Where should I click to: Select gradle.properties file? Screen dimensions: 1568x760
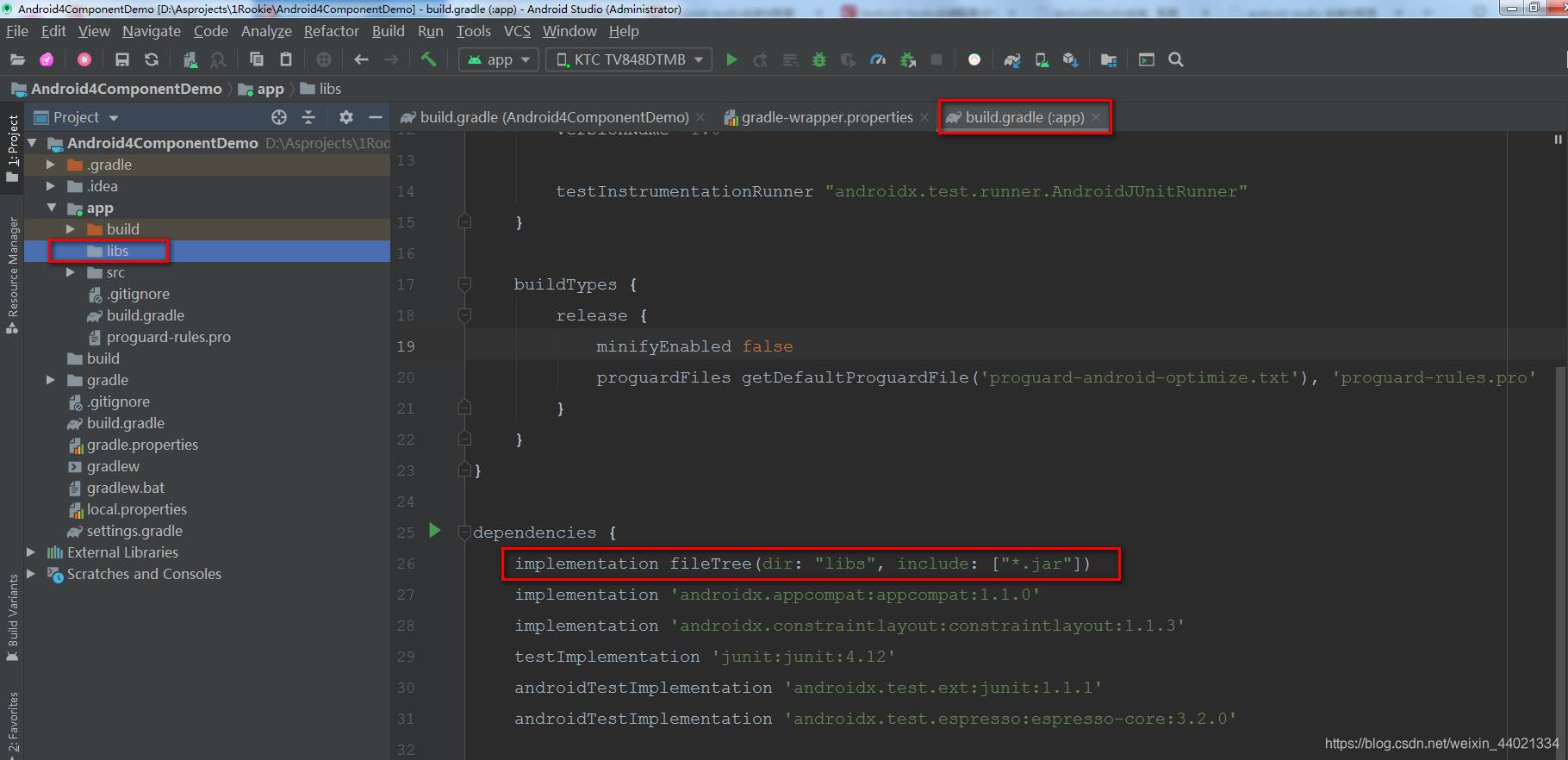142,445
